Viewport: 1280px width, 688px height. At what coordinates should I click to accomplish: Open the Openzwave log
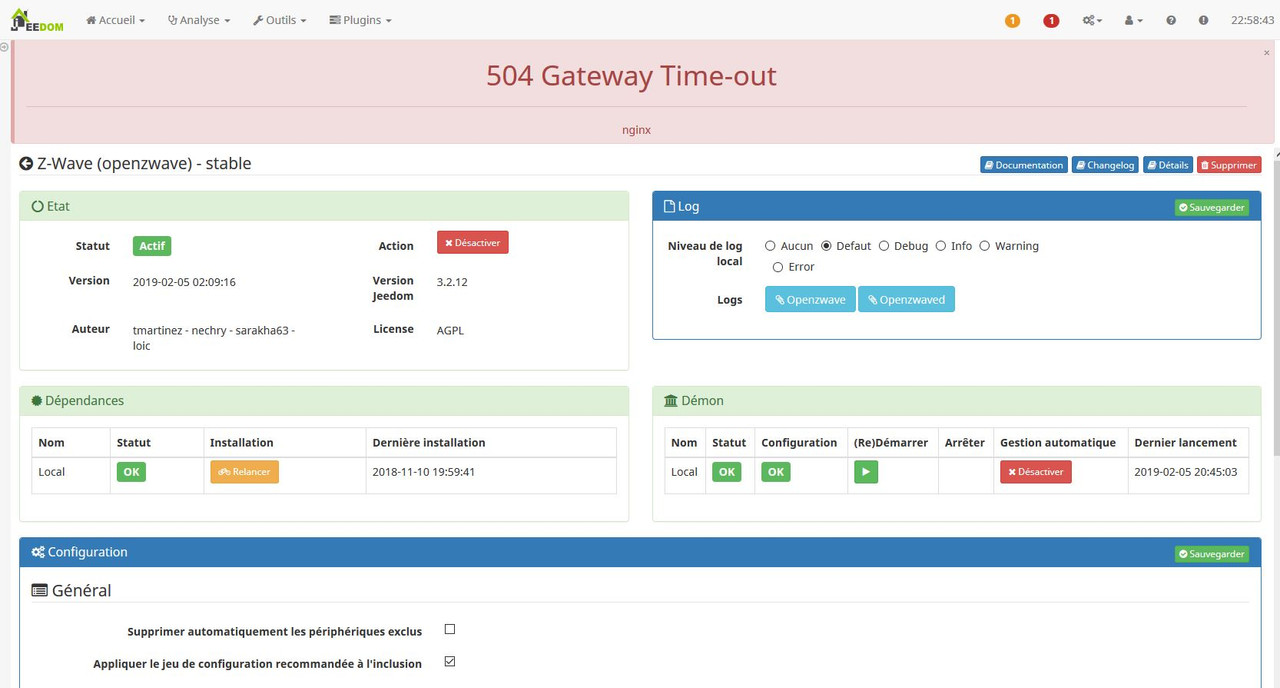(810, 299)
